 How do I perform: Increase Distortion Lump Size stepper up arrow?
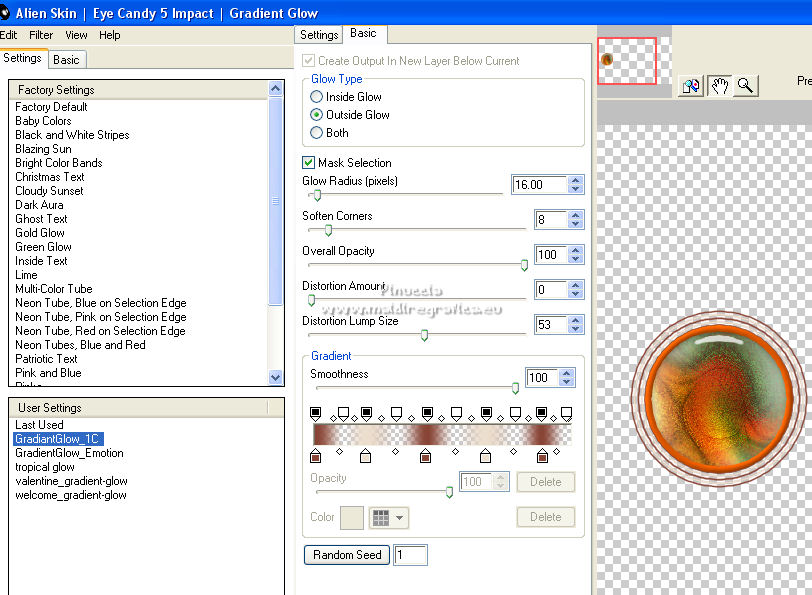[575, 320]
